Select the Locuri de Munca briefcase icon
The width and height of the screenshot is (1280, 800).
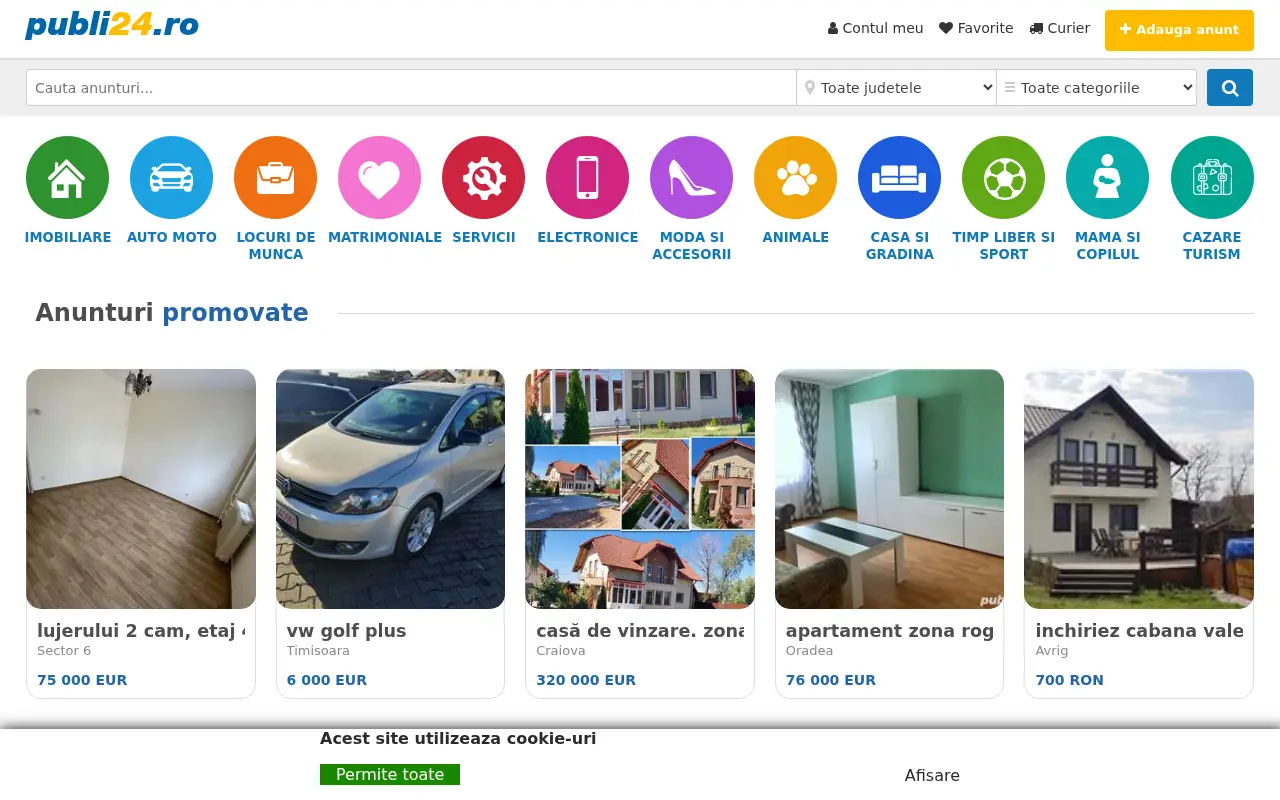275,178
